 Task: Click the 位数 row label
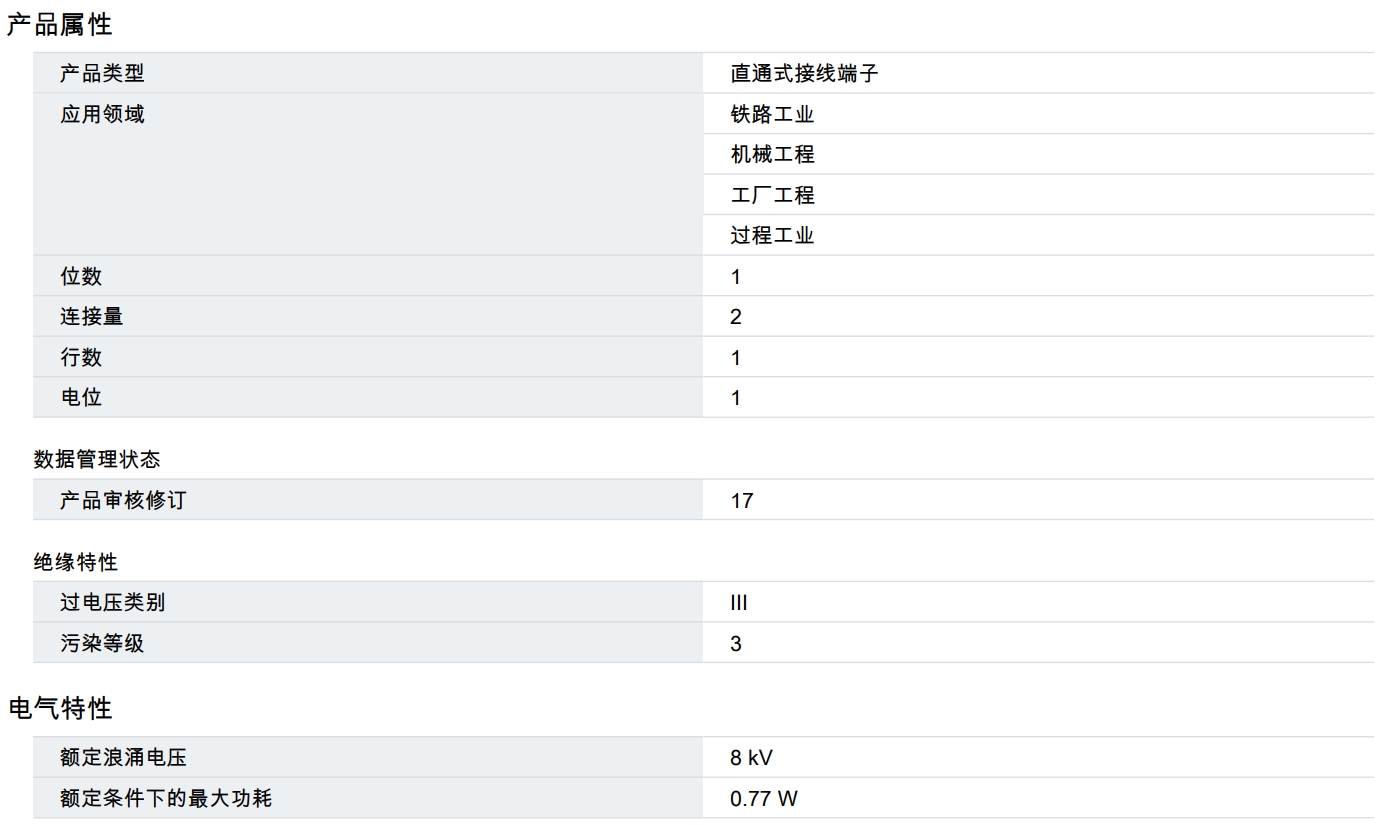(x=81, y=276)
